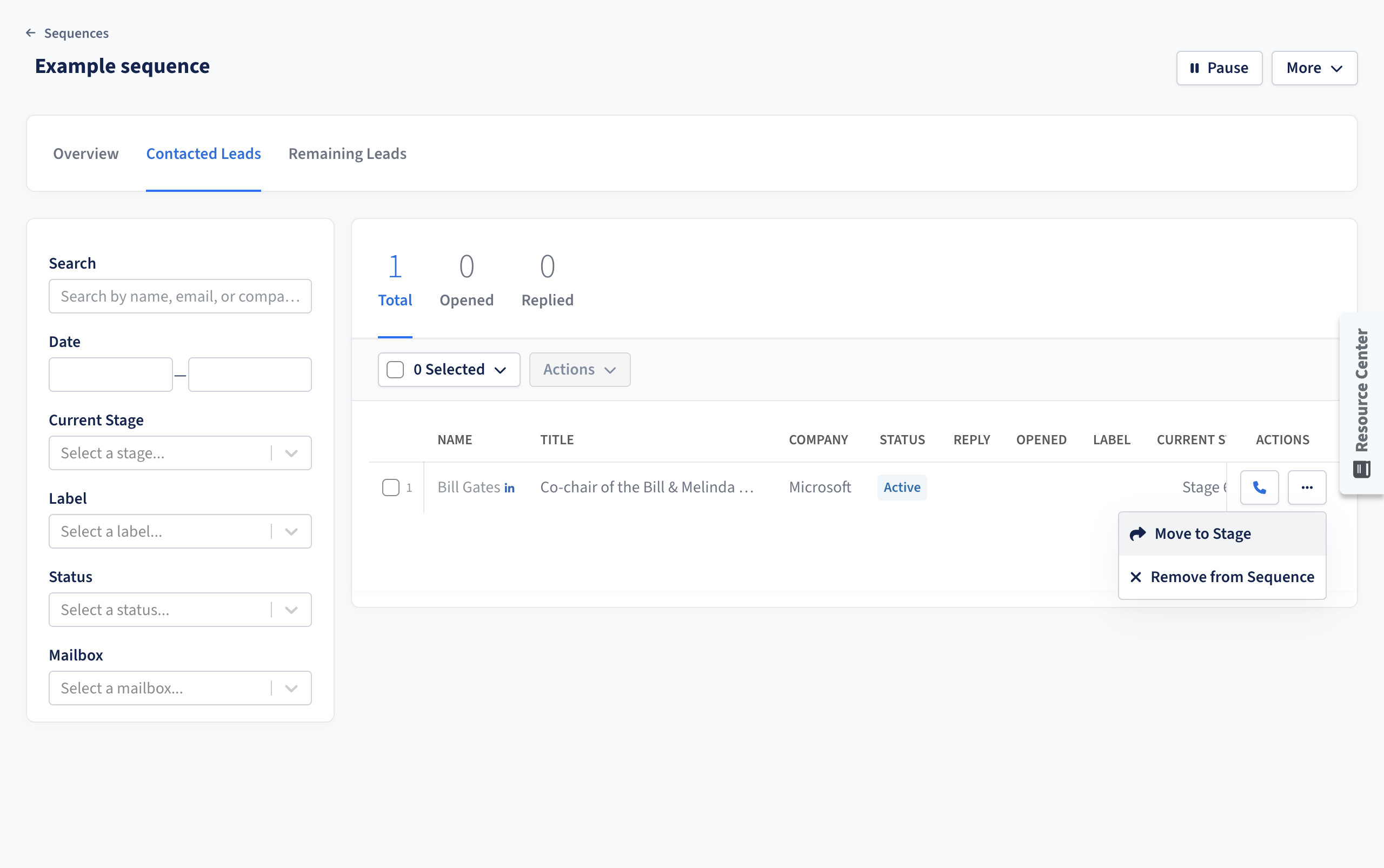Click the TITLE column header

pyautogui.click(x=556, y=440)
